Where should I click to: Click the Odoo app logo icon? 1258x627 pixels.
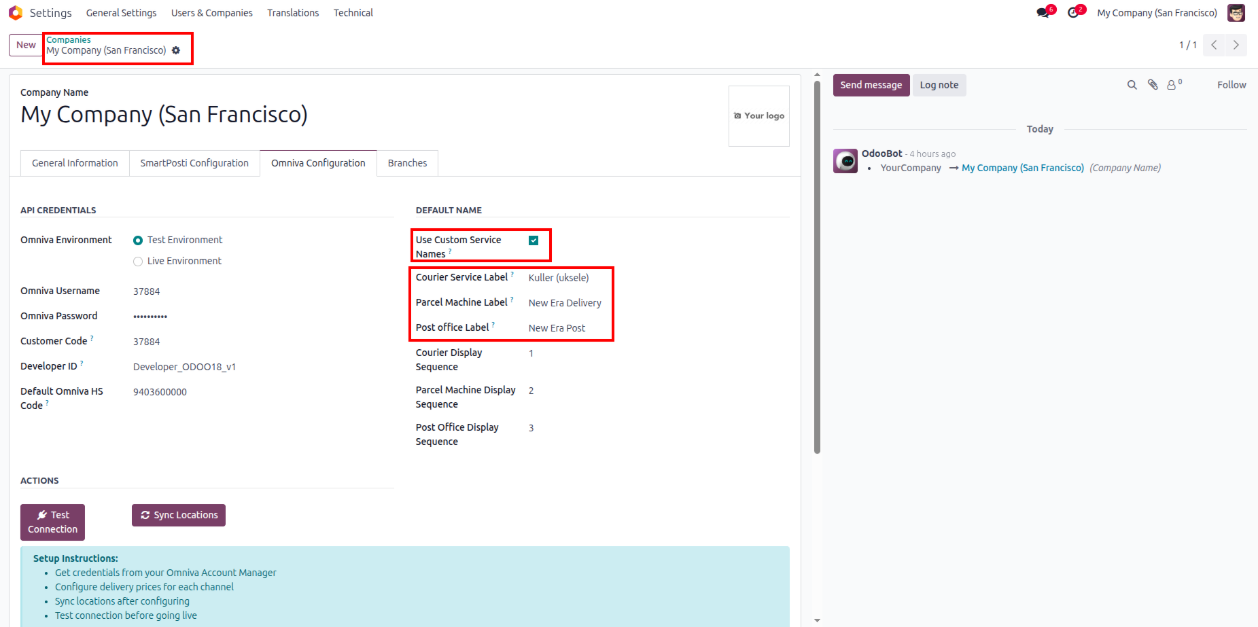coord(15,13)
